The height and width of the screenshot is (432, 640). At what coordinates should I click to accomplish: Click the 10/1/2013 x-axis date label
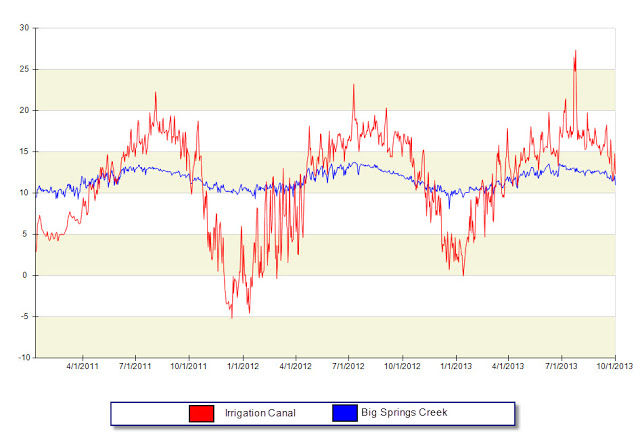pos(615,366)
